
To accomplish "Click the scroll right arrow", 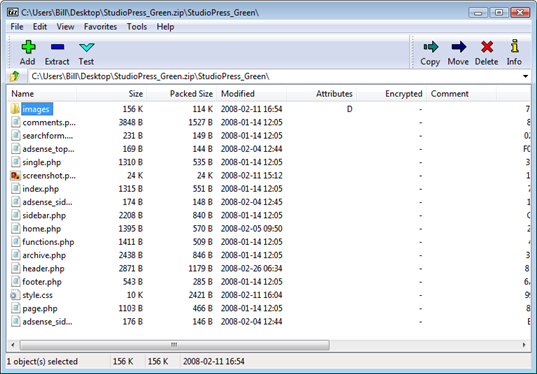I will (524, 345).
